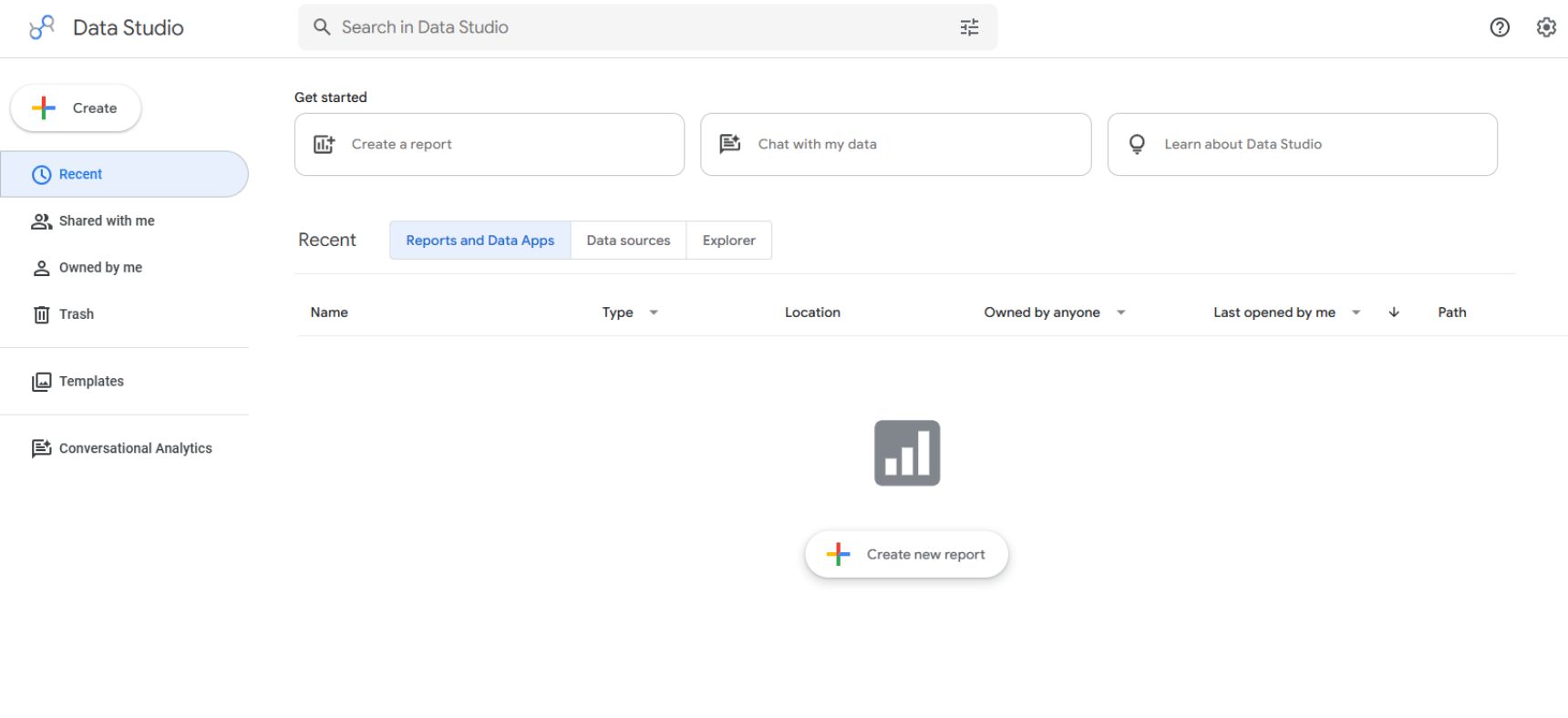The height and width of the screenshot is (718, 1568).
Task: Switch to Reports and Data Apps tab
Action: point(480,241)
